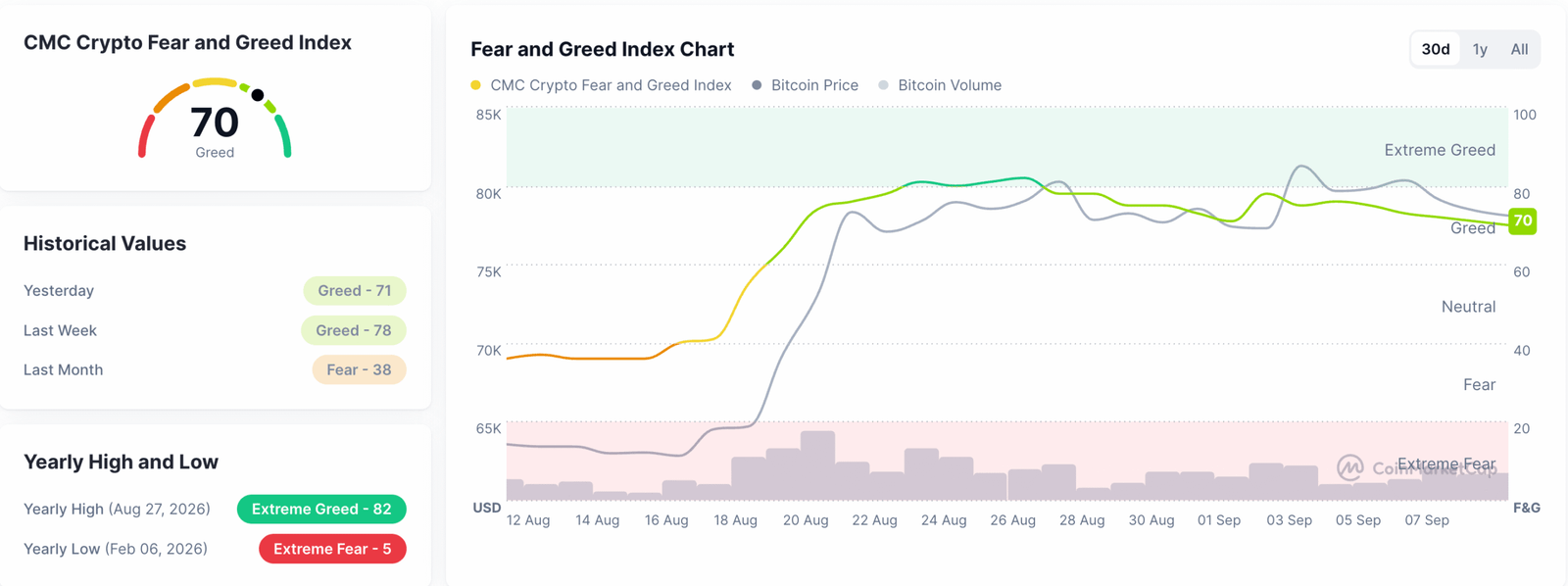Click the Extreme Greed - 82 badge
The image size is (1568, 586).
[x=321, y=510]
